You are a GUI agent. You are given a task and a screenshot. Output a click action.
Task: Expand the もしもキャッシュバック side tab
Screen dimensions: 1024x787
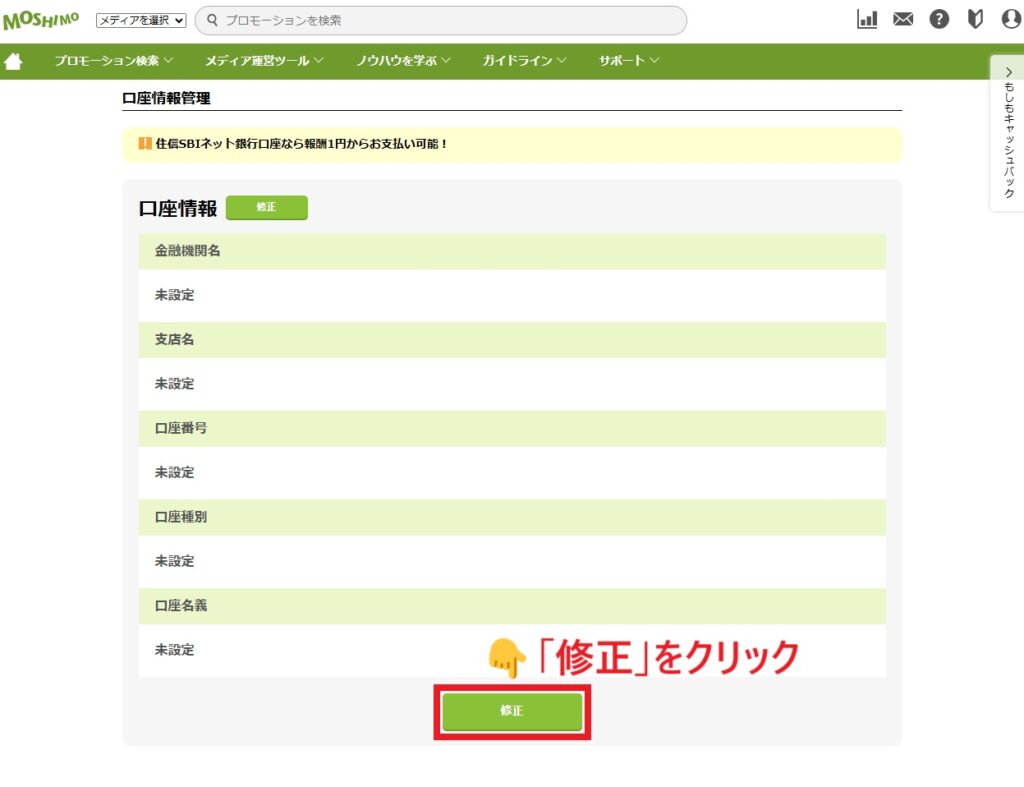[1008, 133]
